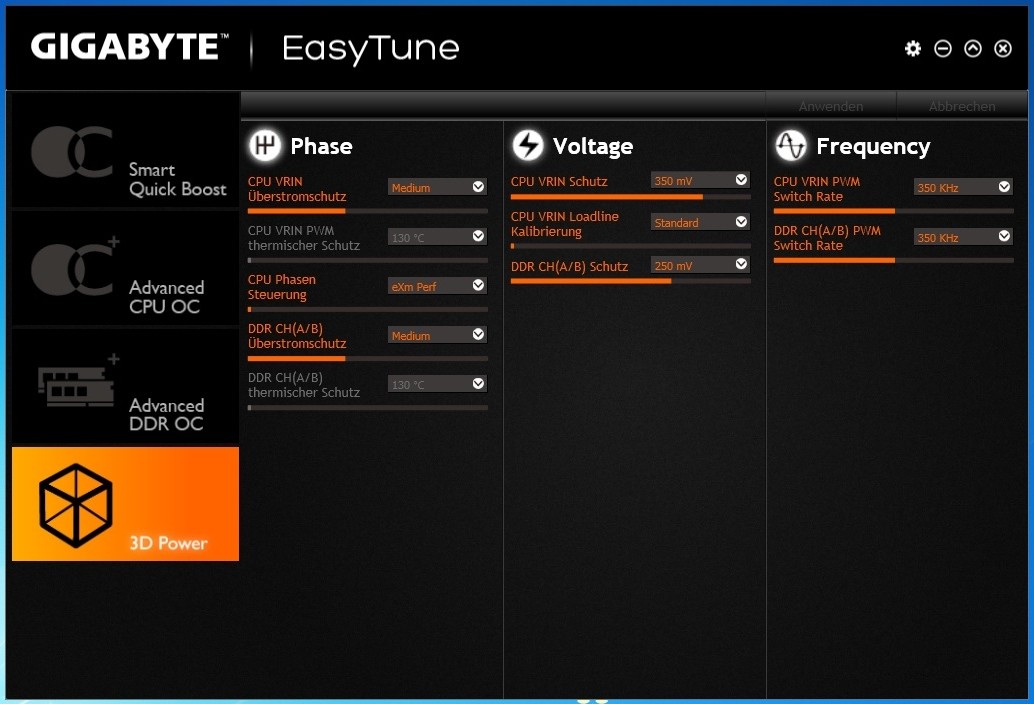Click the 3D Power cube icon
Image resolution: width=1034 pixels, height=704 pixels.
[x=75, y=506]
